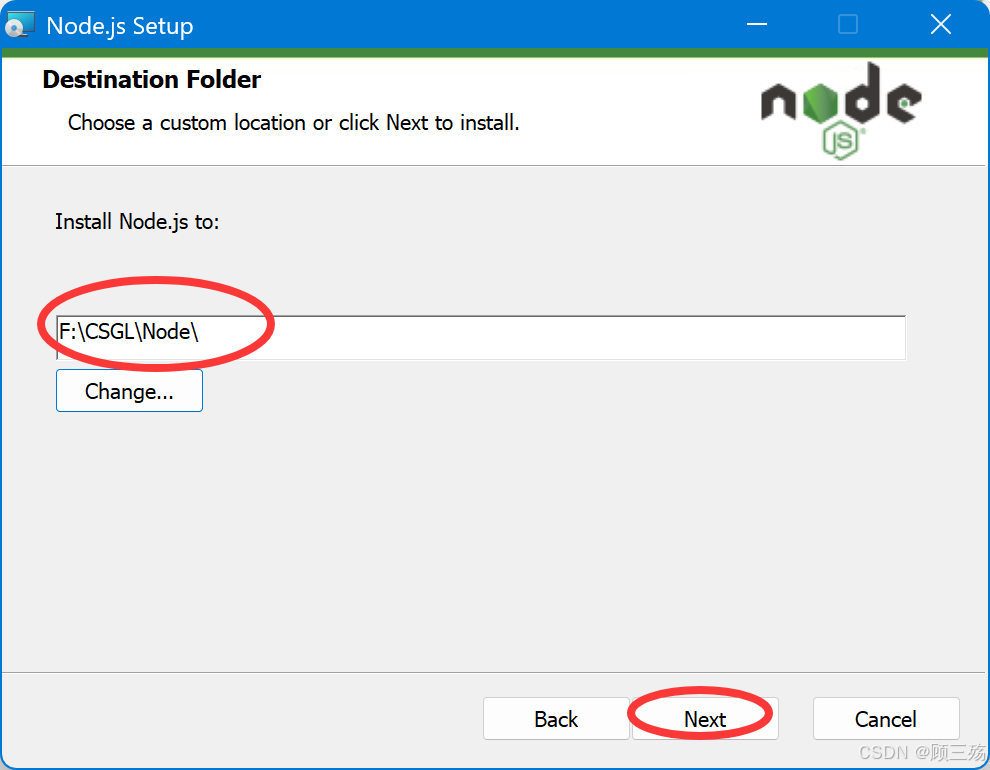This screenshot has width=990, height=770.
Task: Click the Next button to continue installation
Action: (x=705, y=718)
